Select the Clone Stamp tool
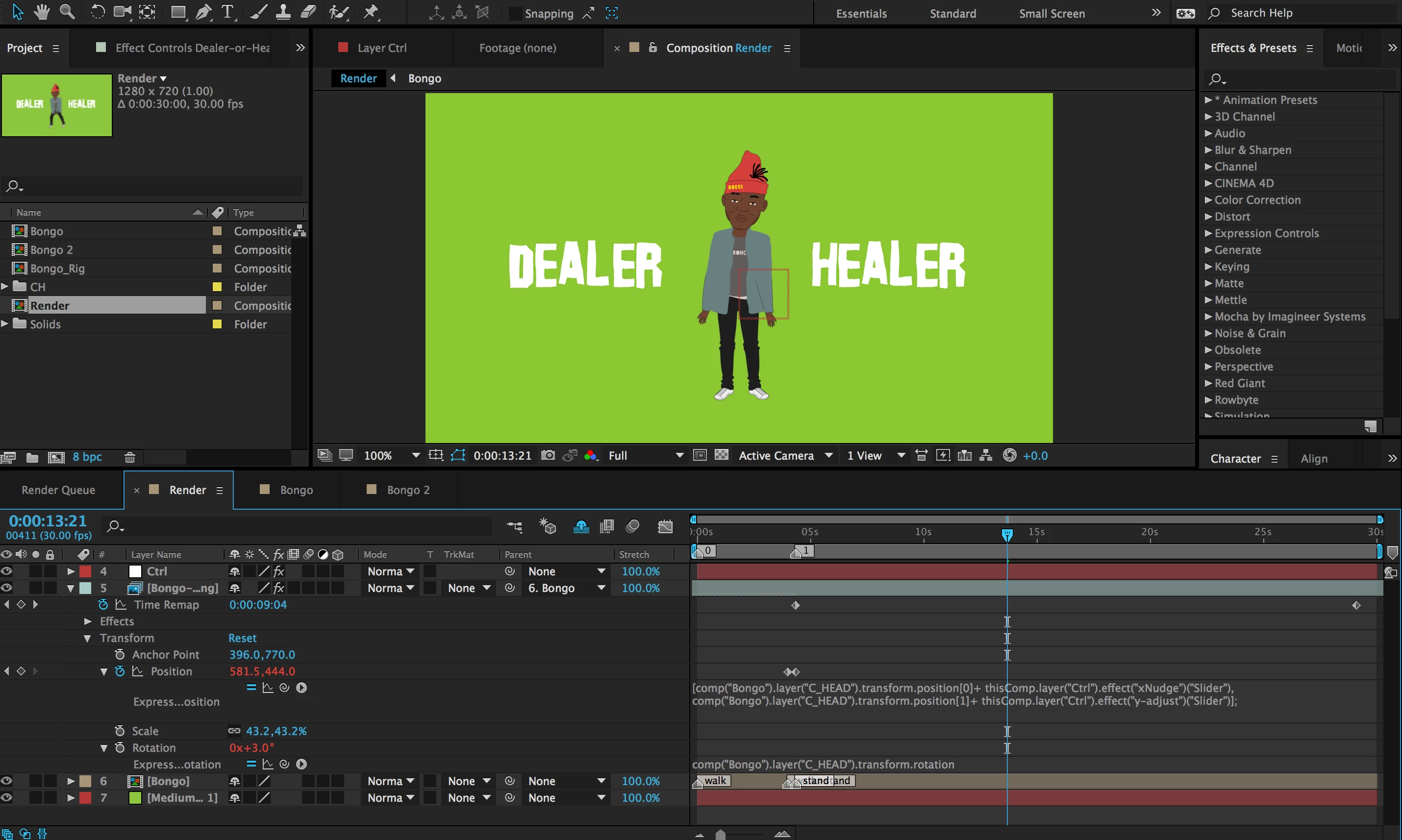The image size is (1402, 840). (x=283, y=12)
